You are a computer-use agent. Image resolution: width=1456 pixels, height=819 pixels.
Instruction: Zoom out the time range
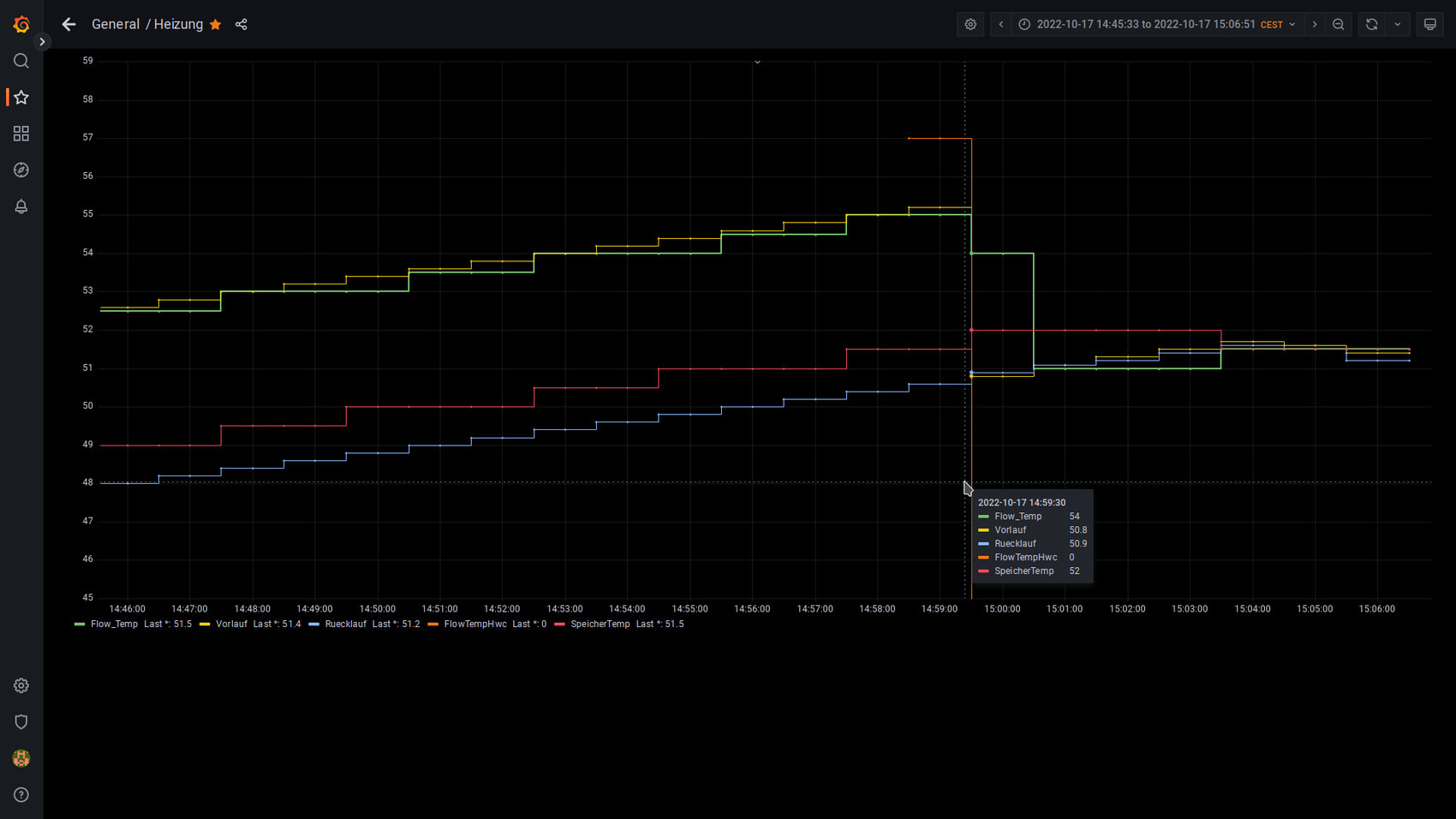[x=1339, y=25]
